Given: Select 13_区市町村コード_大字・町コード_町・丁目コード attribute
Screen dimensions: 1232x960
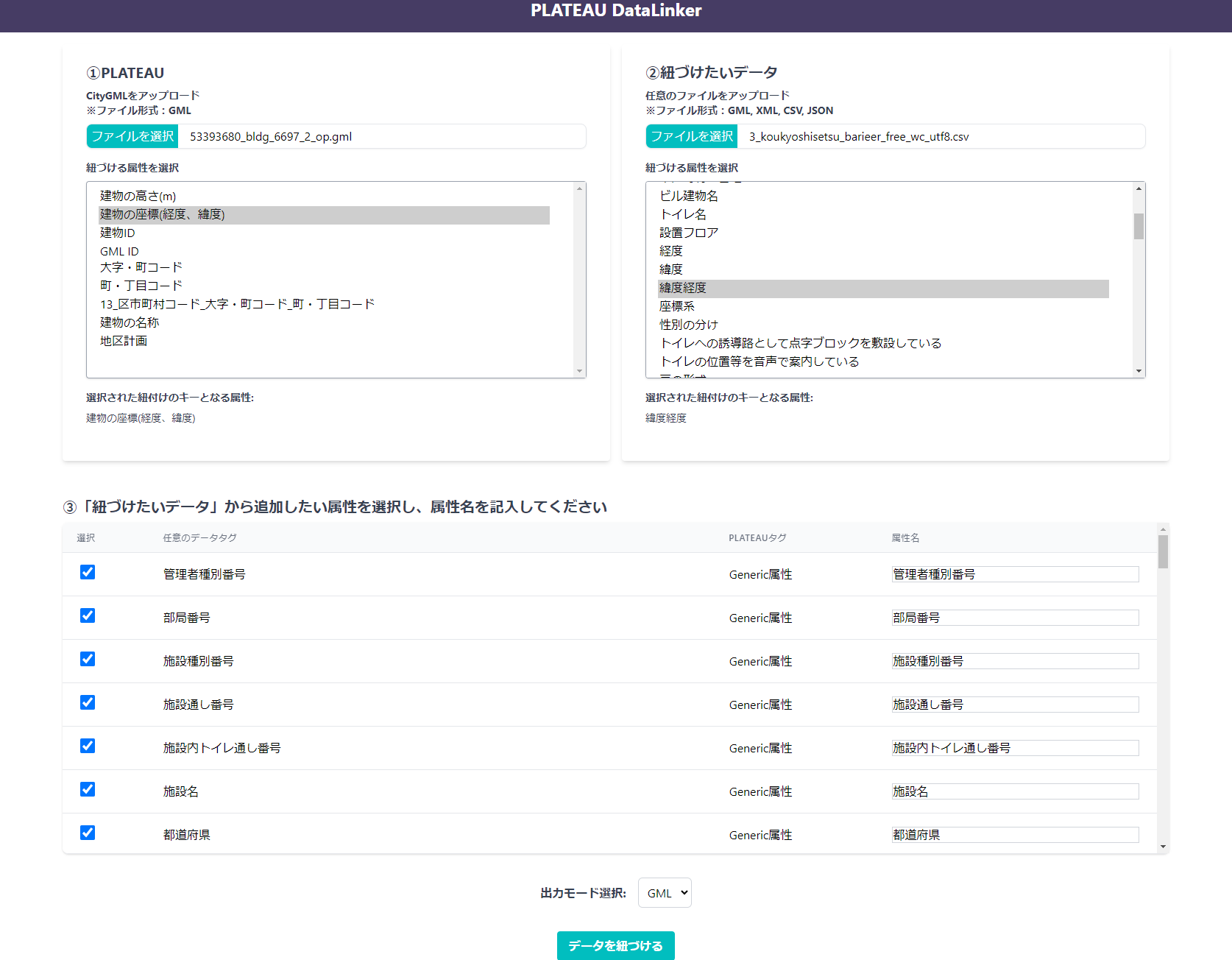Looking at the screenshot, I should point(324,304).
